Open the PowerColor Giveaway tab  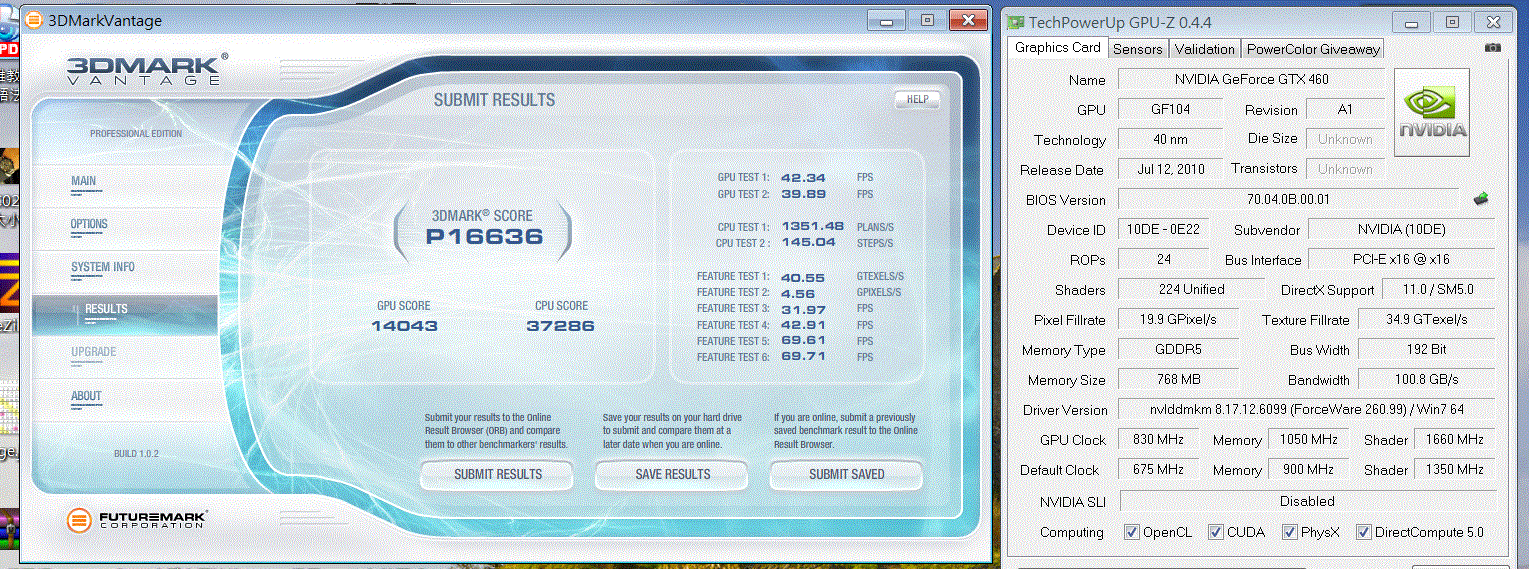pos(1313,49)
